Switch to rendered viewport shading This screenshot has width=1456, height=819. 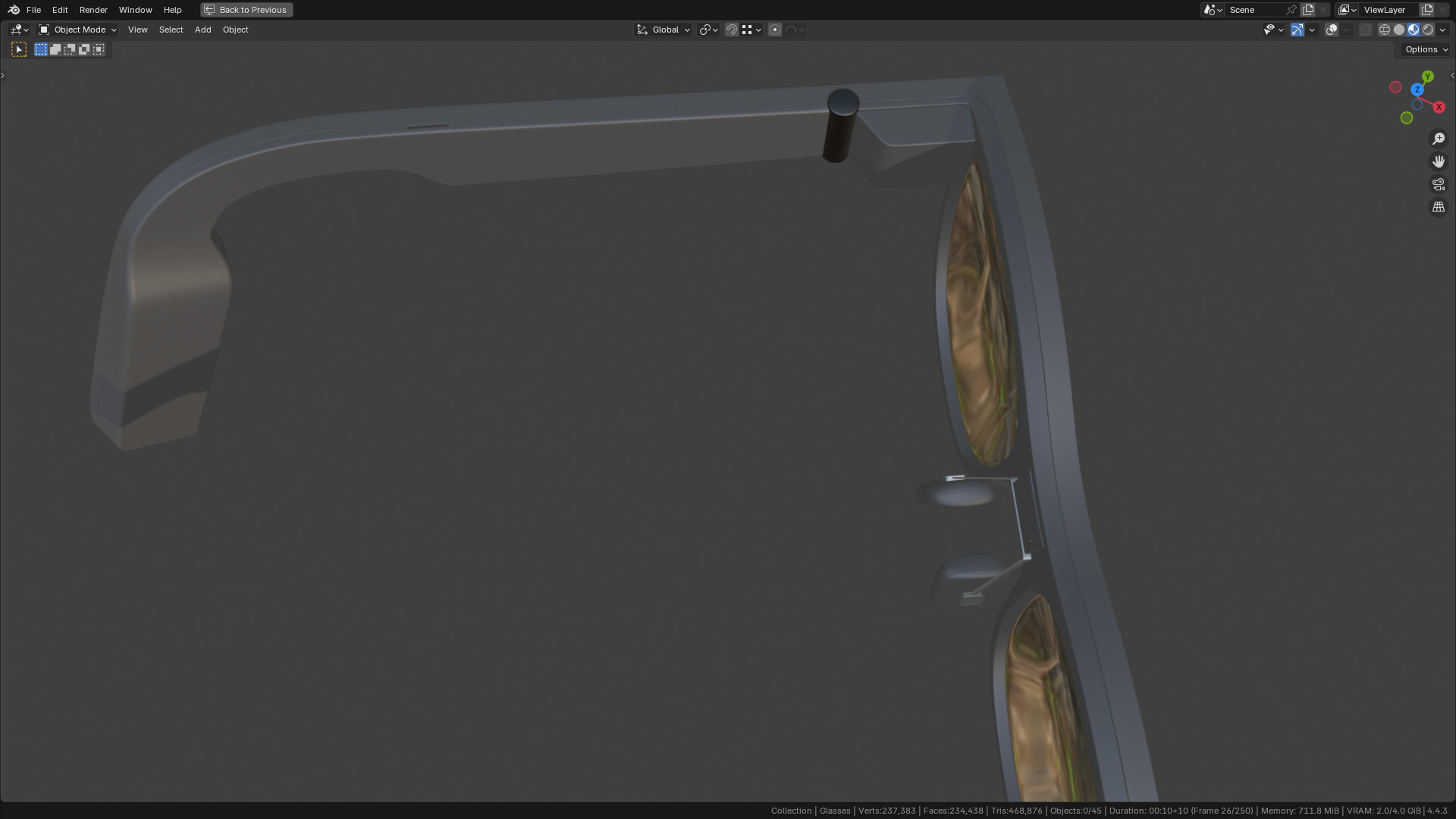(1428, 30)
